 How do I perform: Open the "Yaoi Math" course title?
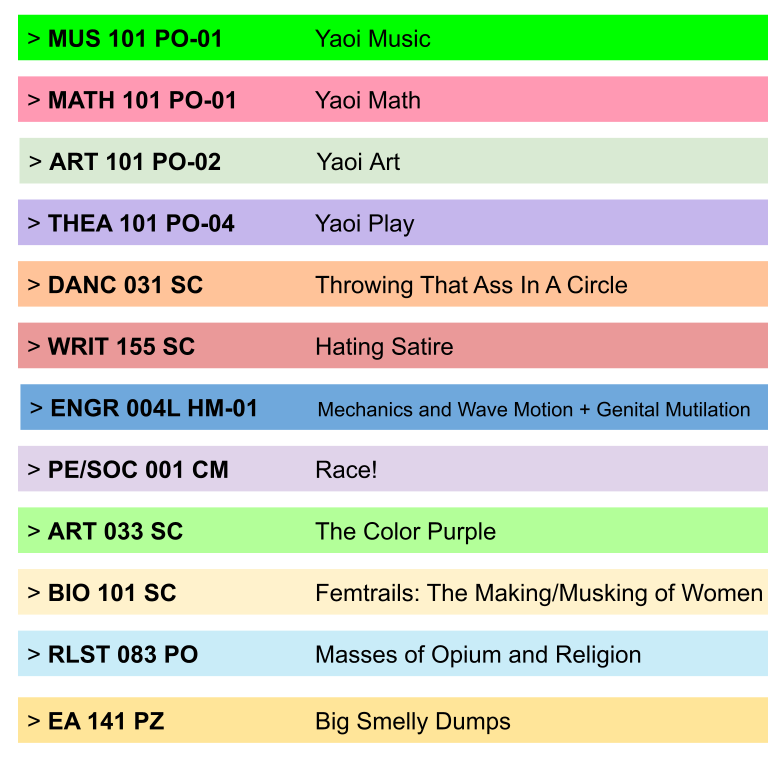pos(367,100)
